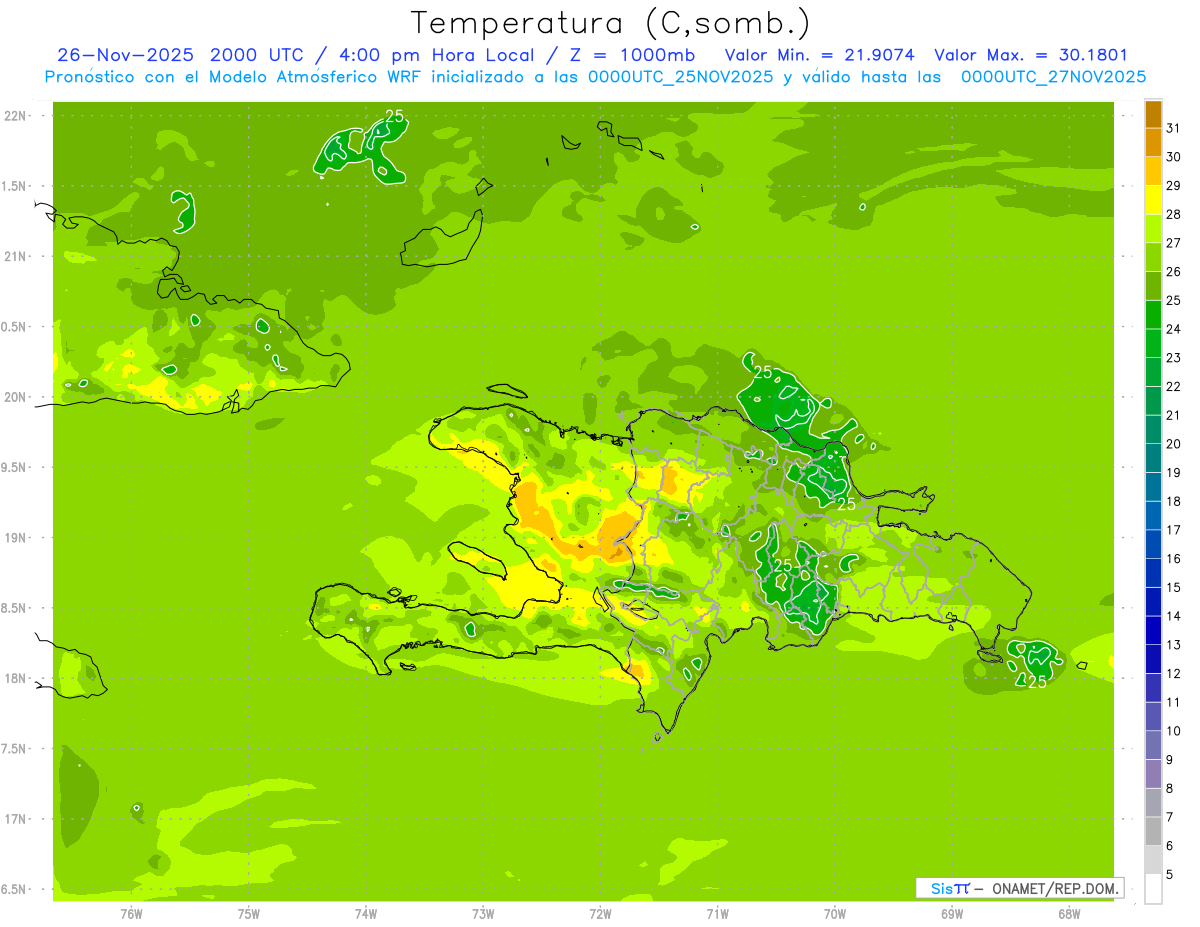Click the color scale label "18"
1200x927 pixels.
click(x=1174, y=500)
